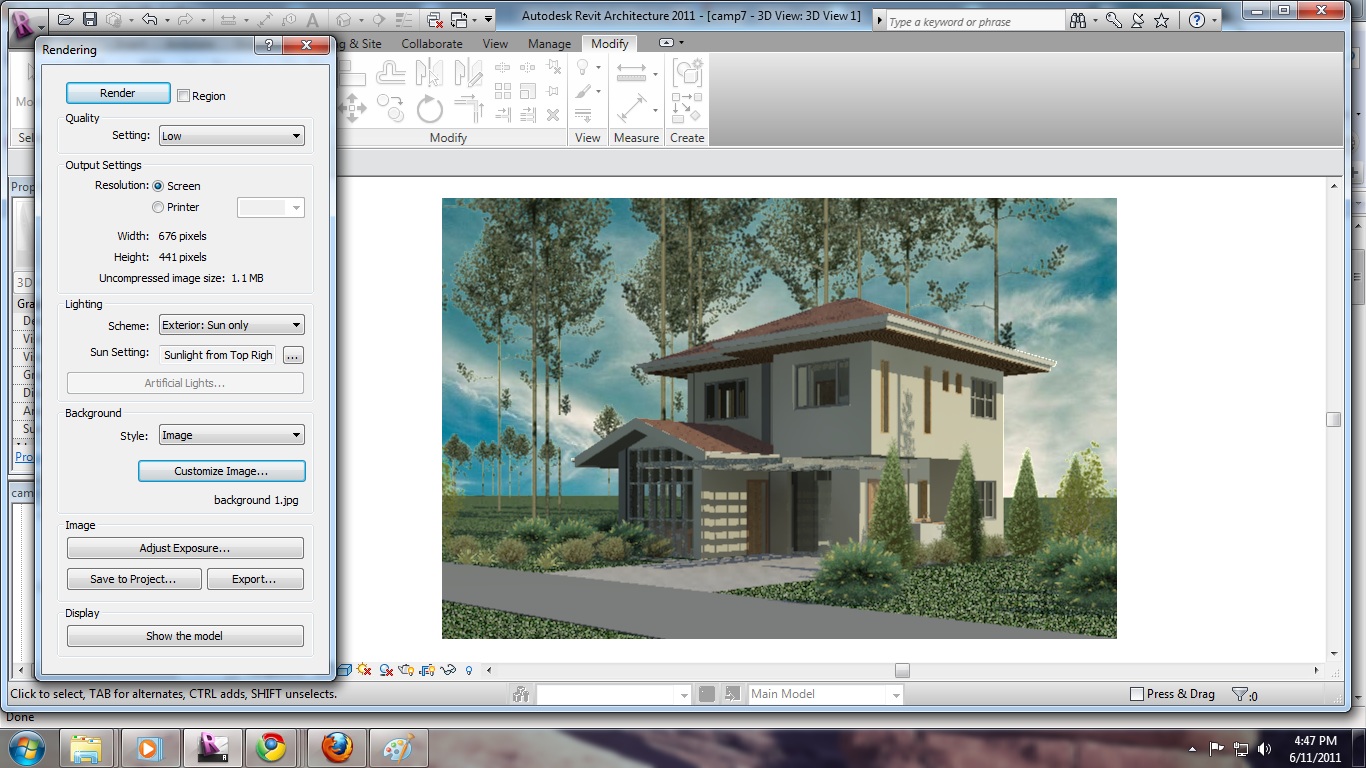Open the Quality Setting dropdown showing Low
1366x768 pixels.
tap(231, 136)
